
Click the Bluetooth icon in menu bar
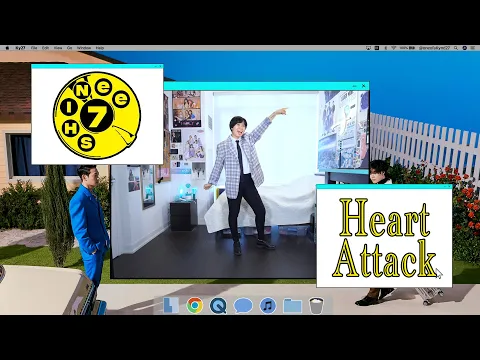[386, 48]
